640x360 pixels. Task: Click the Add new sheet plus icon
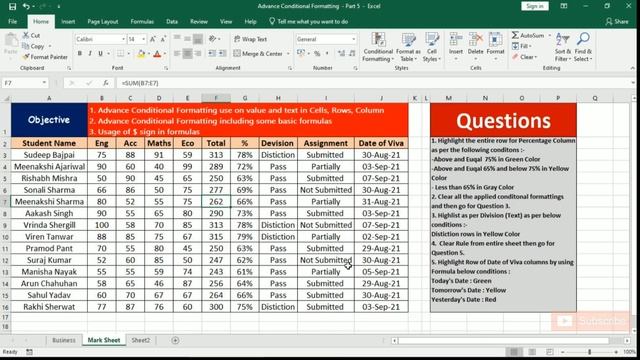pos(175,340)
